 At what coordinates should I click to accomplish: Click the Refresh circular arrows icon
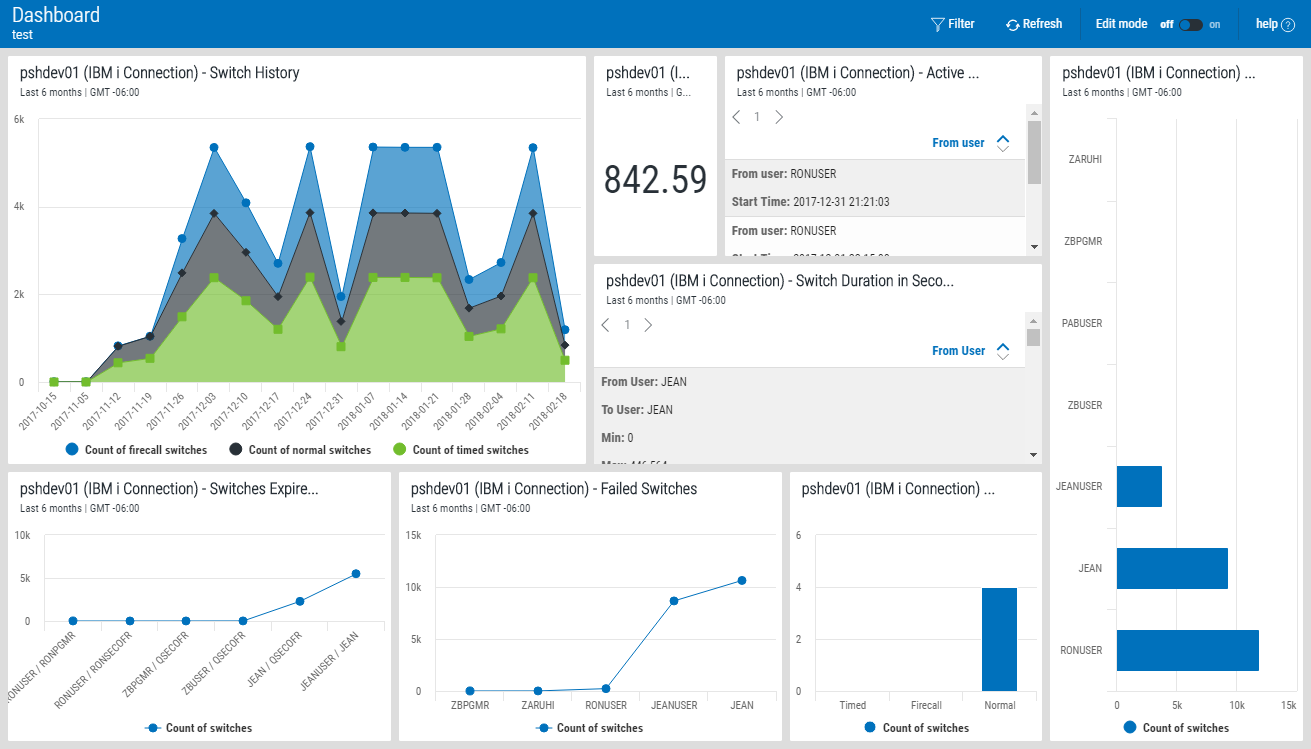click(1012, 25)
